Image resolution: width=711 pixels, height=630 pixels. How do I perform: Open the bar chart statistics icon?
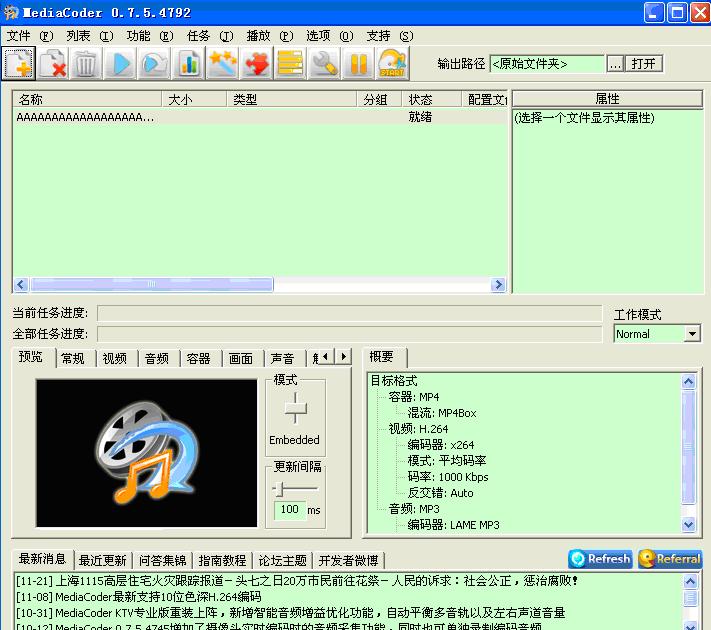coord(189,63)
